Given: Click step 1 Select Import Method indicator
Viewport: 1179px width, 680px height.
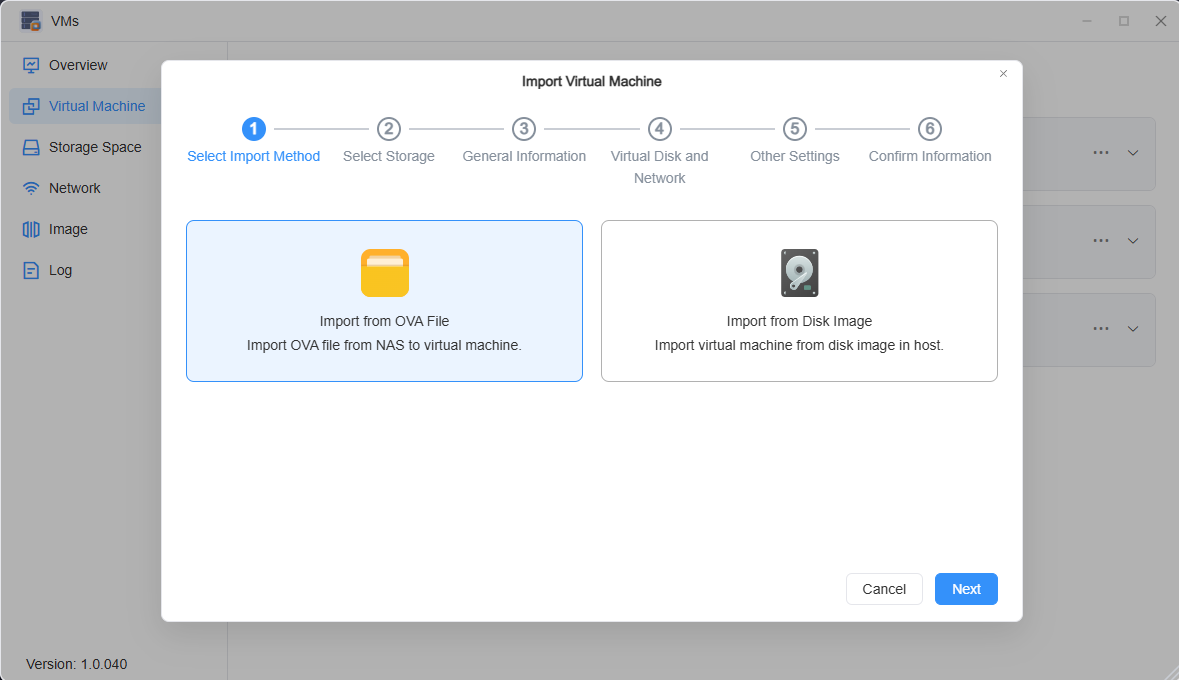Looking at the screenshot, I should coord(253,128).
